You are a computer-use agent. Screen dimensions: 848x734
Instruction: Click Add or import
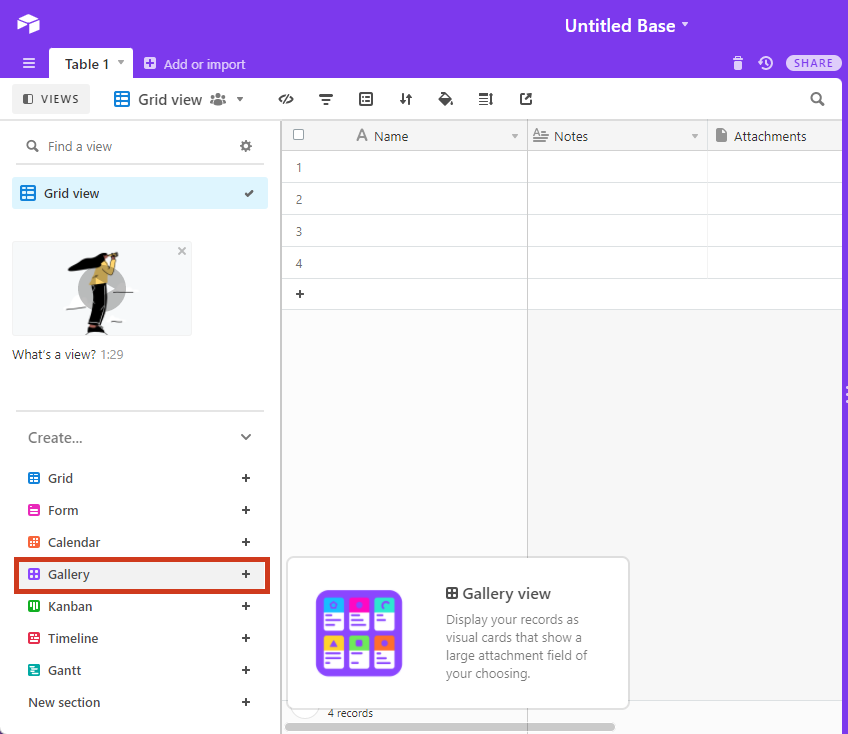(x=195, y=64)
